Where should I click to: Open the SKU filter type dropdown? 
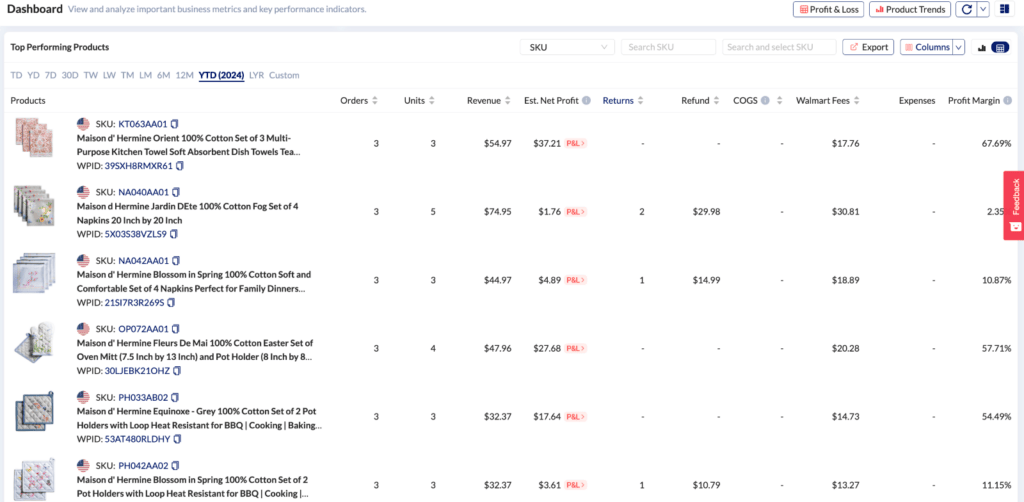(x=567, y=47)
